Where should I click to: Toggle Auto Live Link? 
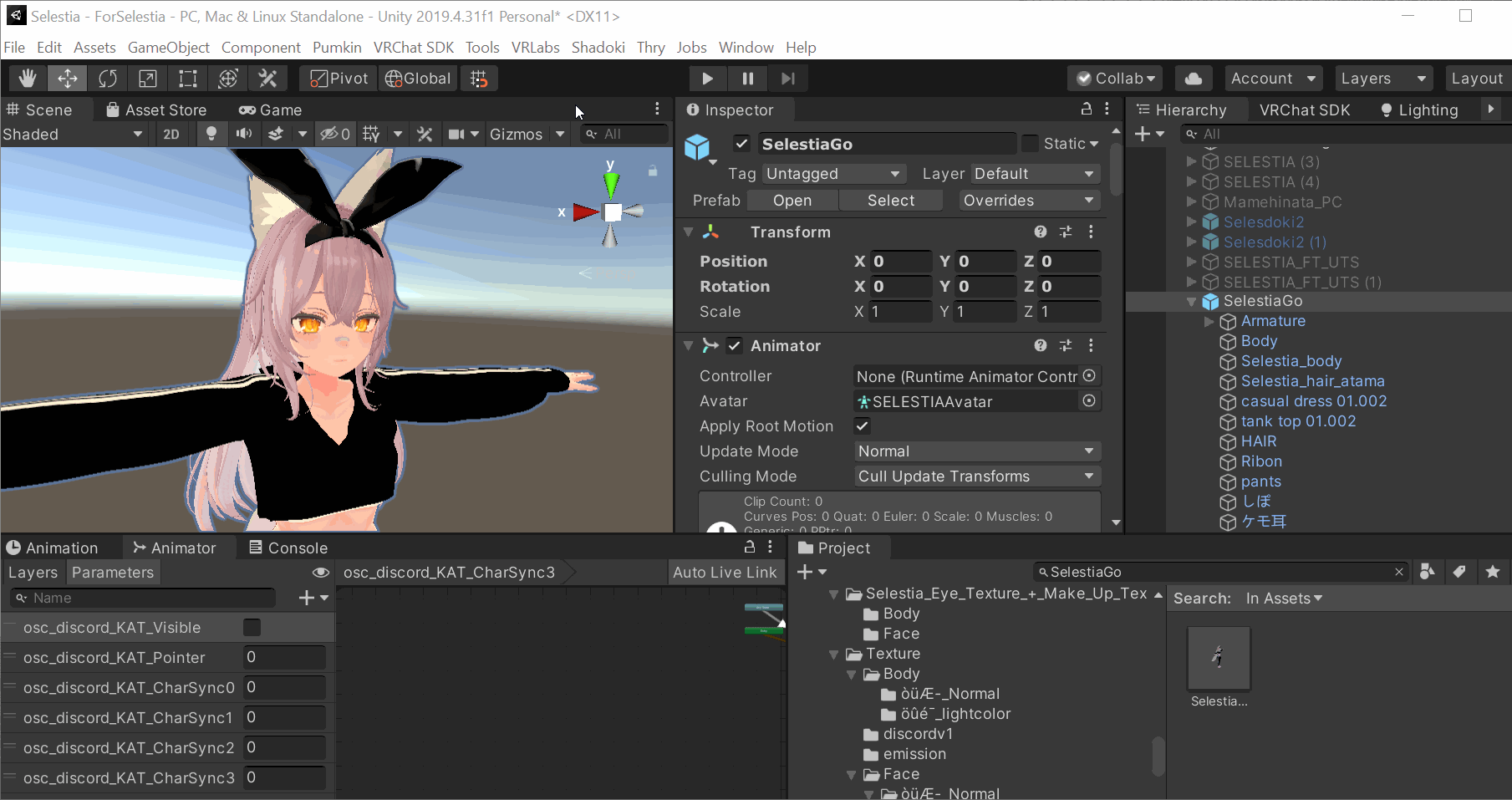point(725,573)
